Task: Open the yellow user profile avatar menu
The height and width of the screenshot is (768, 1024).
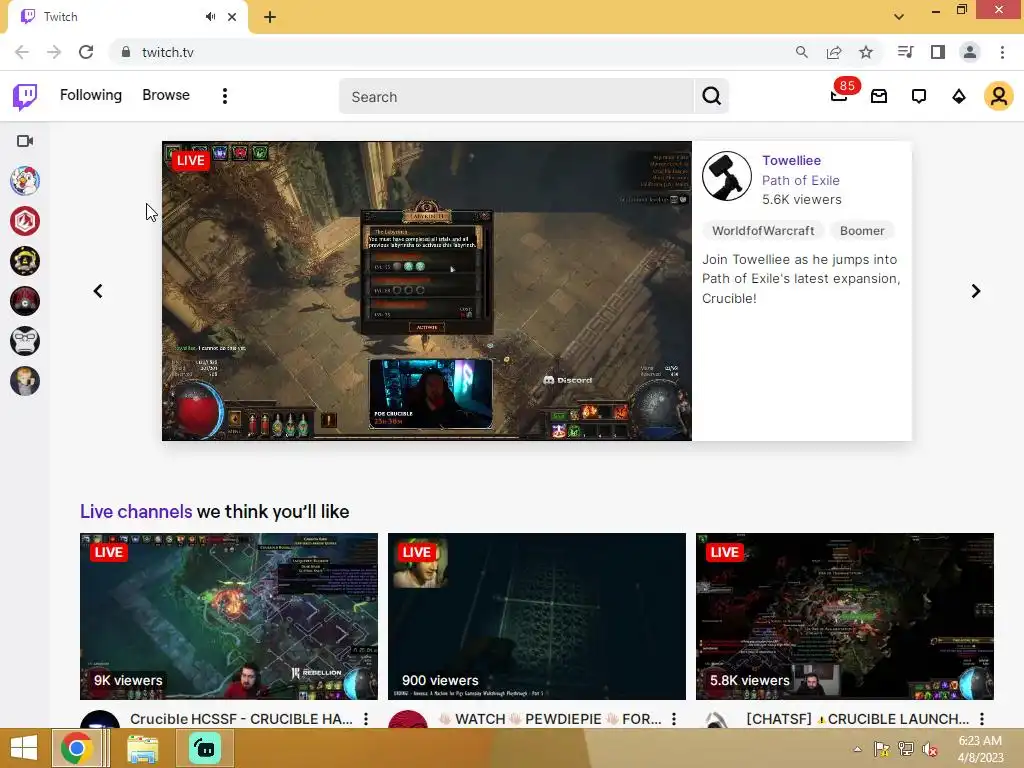Action: 999,96
